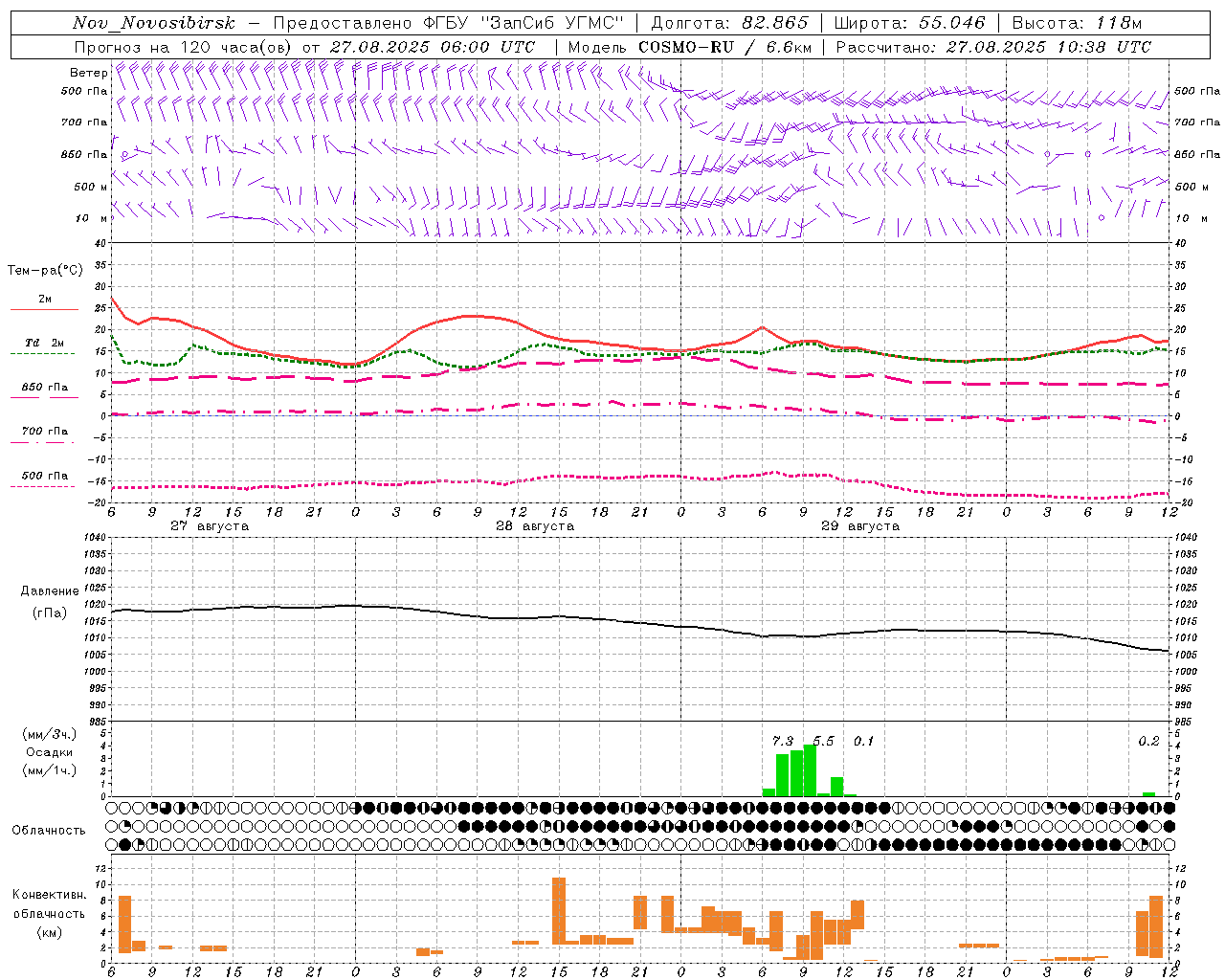Click the "Конвективн." convective cloud label

pyautogui.click(x=49, y=895)
